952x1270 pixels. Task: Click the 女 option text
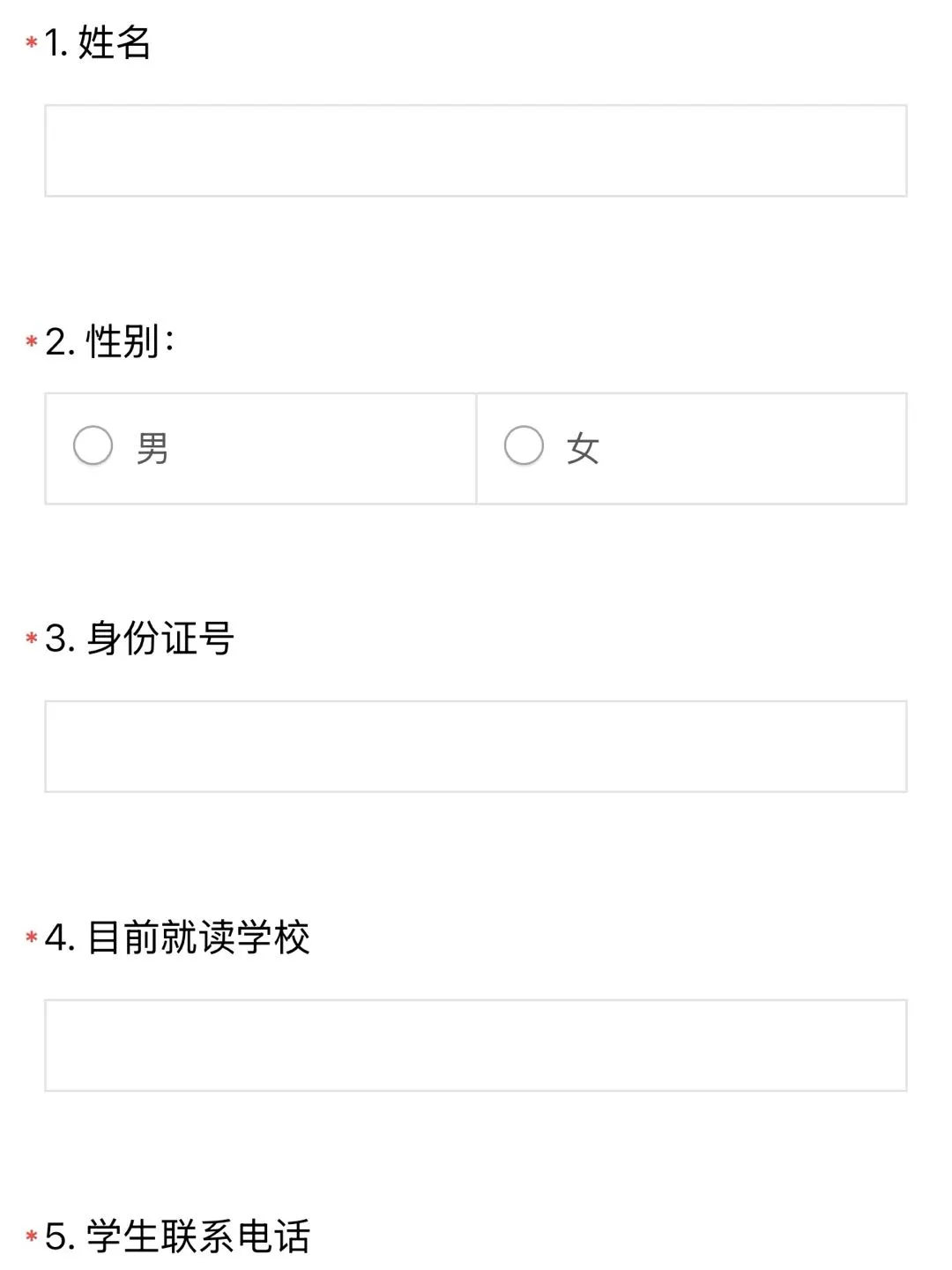[x=583, y=448]
